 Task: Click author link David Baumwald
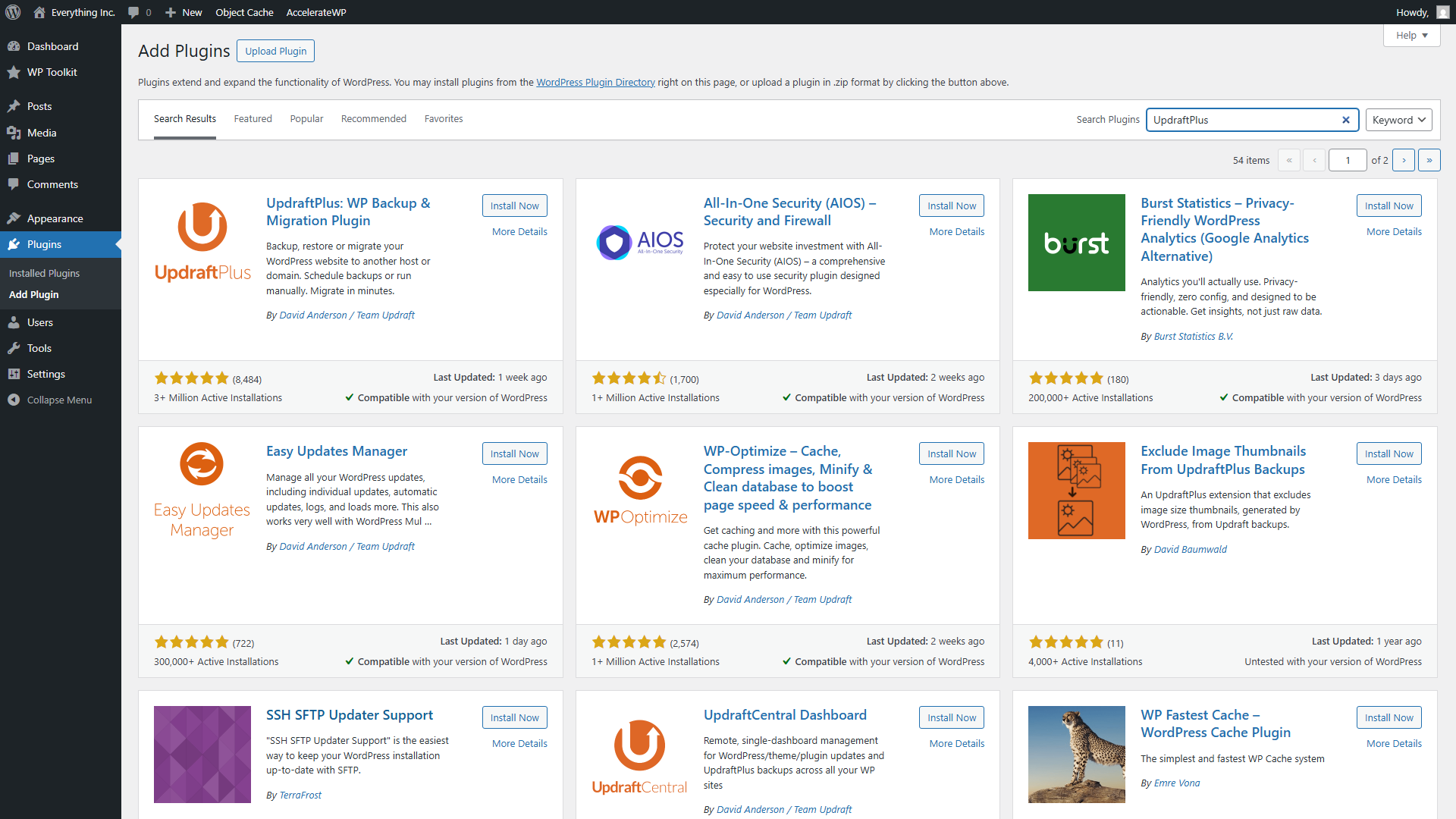pos(1190,550)
